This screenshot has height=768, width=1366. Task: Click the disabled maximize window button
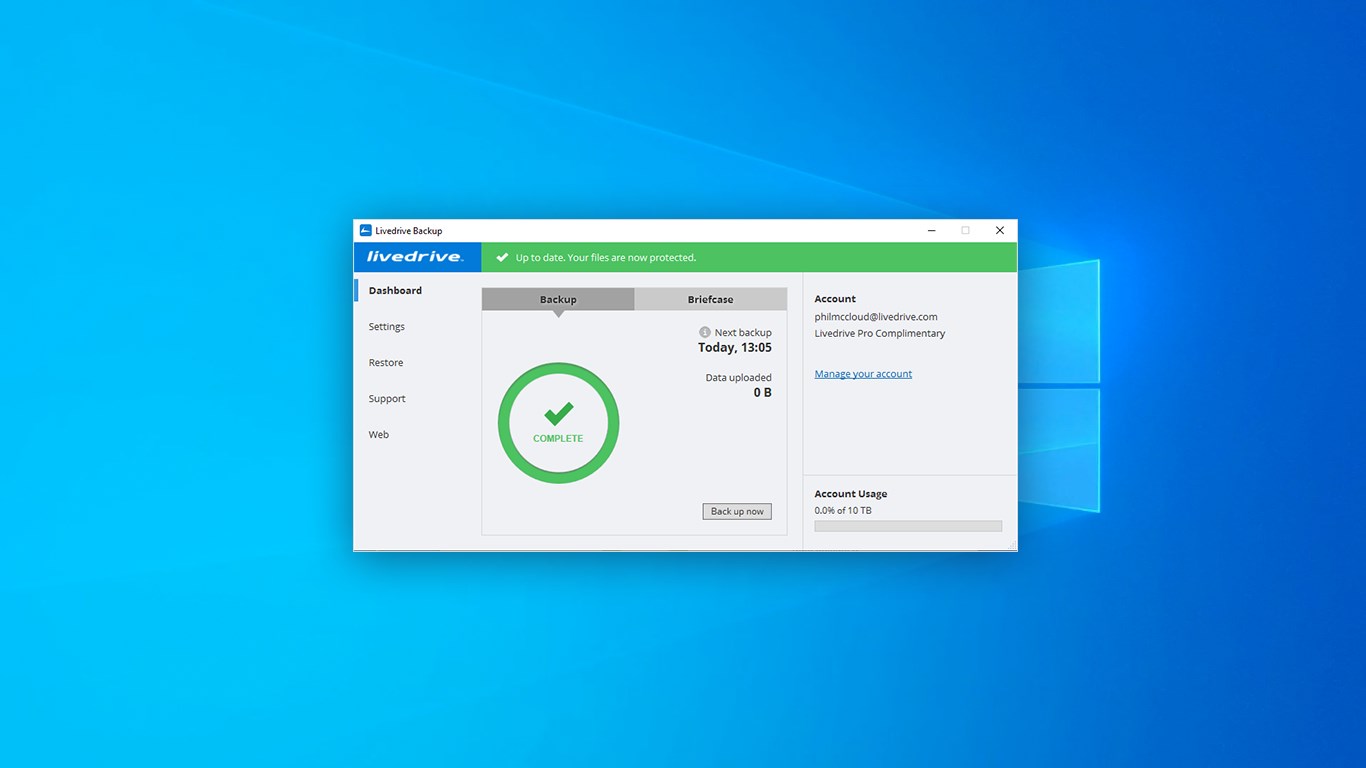(965, 230)
